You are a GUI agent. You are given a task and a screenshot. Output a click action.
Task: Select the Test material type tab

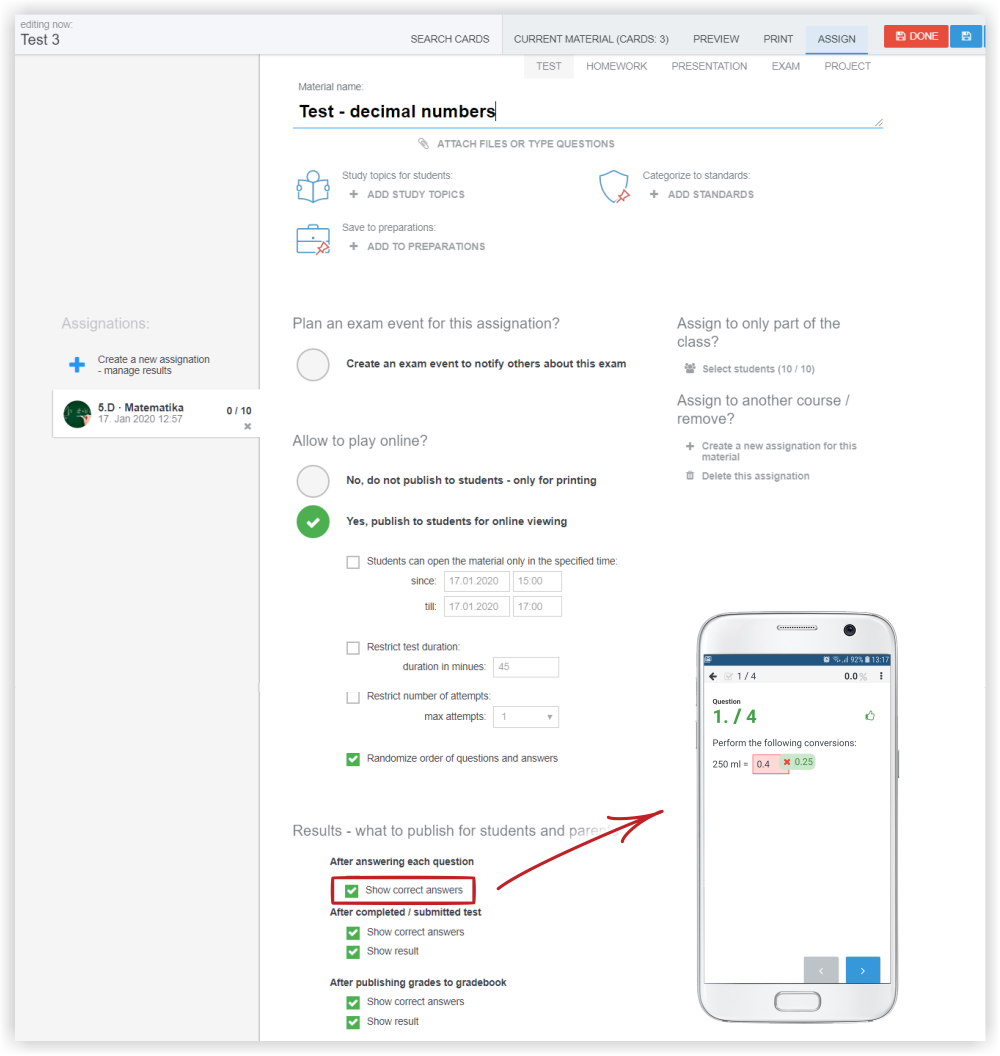click(549, 66)
